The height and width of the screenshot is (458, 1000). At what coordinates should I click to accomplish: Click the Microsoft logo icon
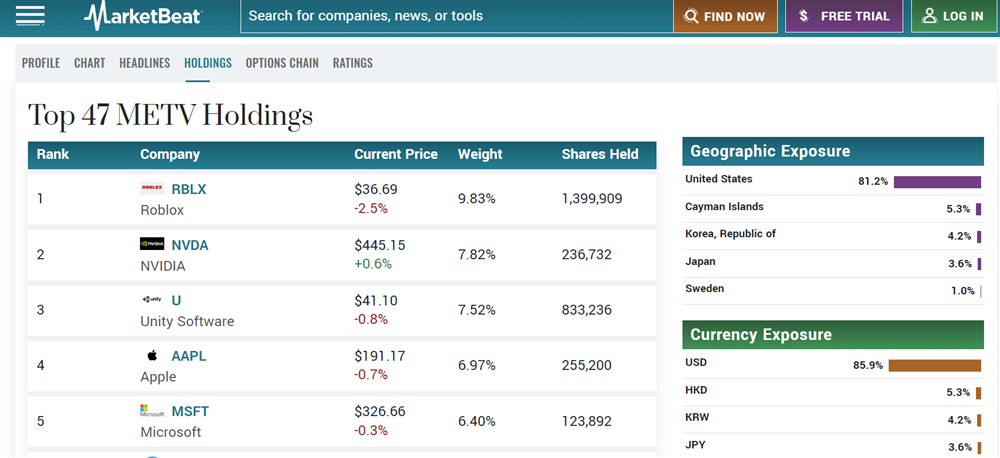152,411
